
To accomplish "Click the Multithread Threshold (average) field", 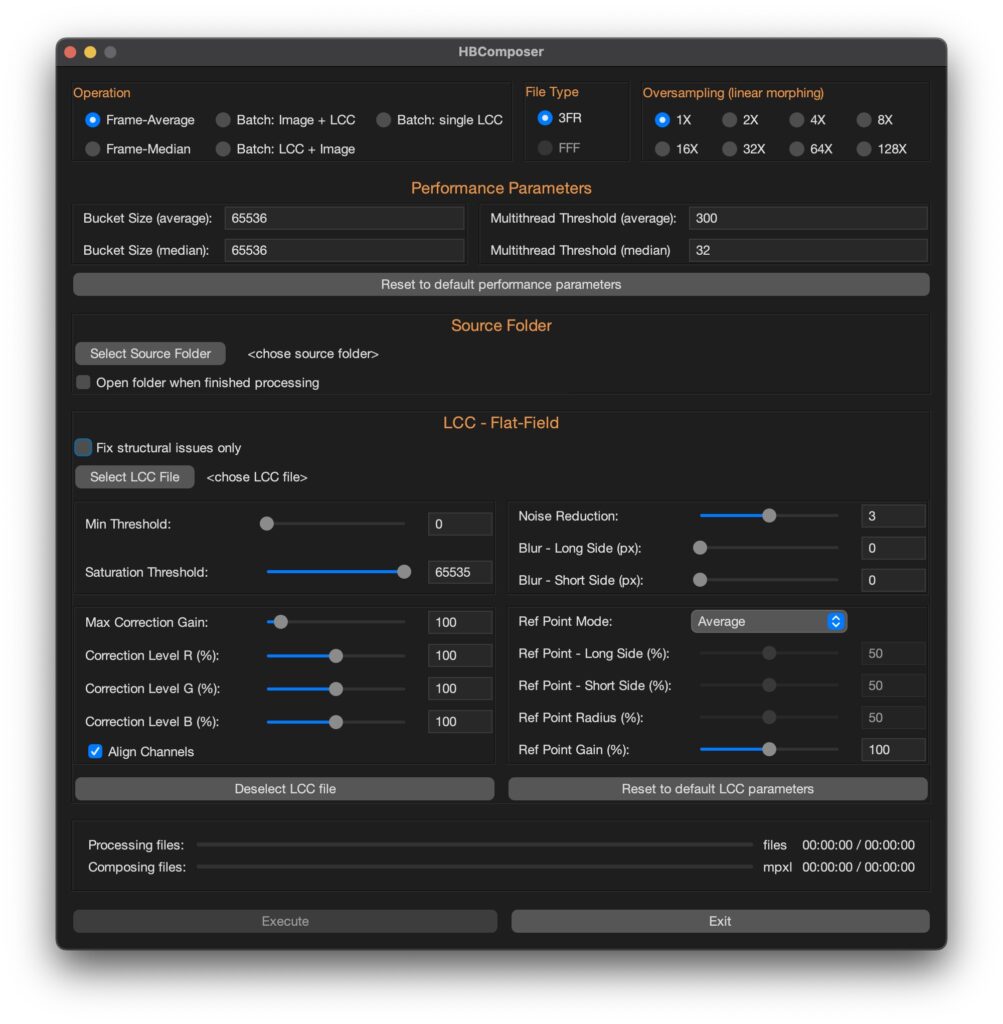I will point(808,218).
